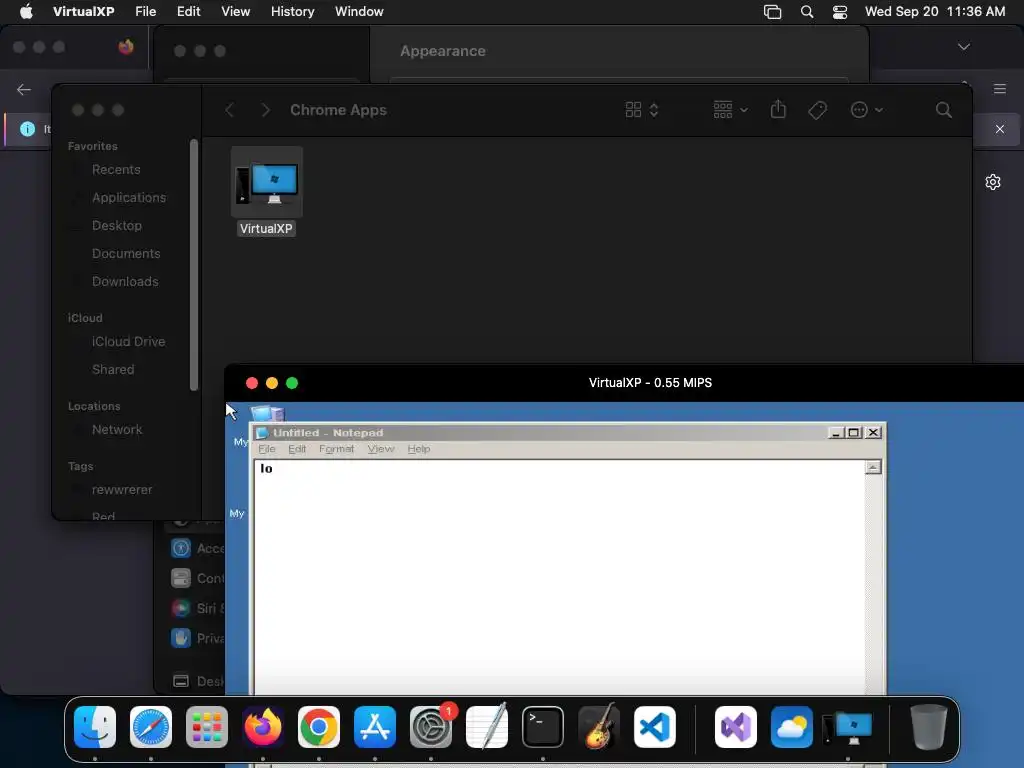This screenshot has height=768, width=1024.
Task: Open the Finder action ellipsis menu
Action: click(867, 110)
